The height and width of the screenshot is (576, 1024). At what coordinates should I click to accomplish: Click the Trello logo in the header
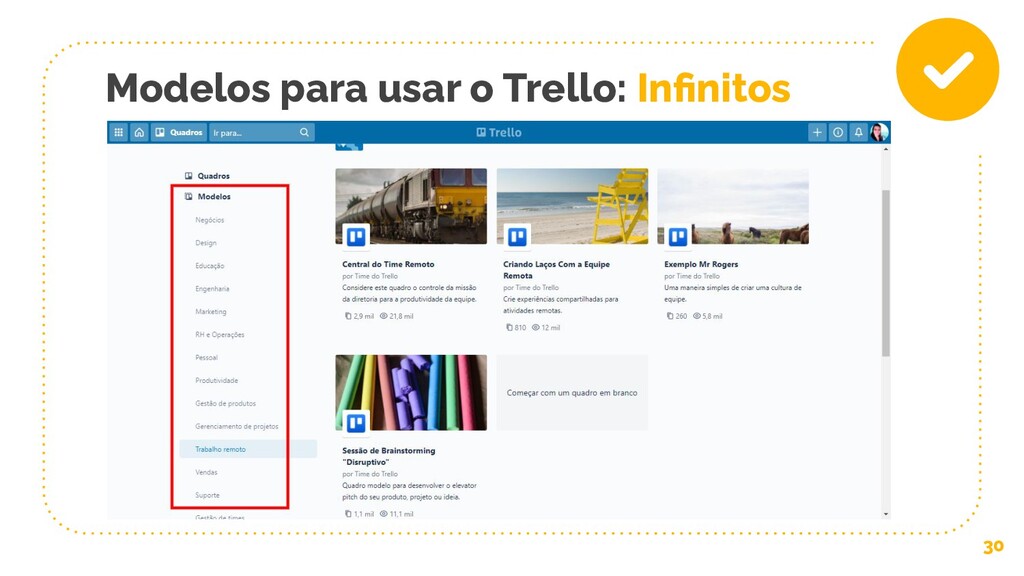point(499,133)
